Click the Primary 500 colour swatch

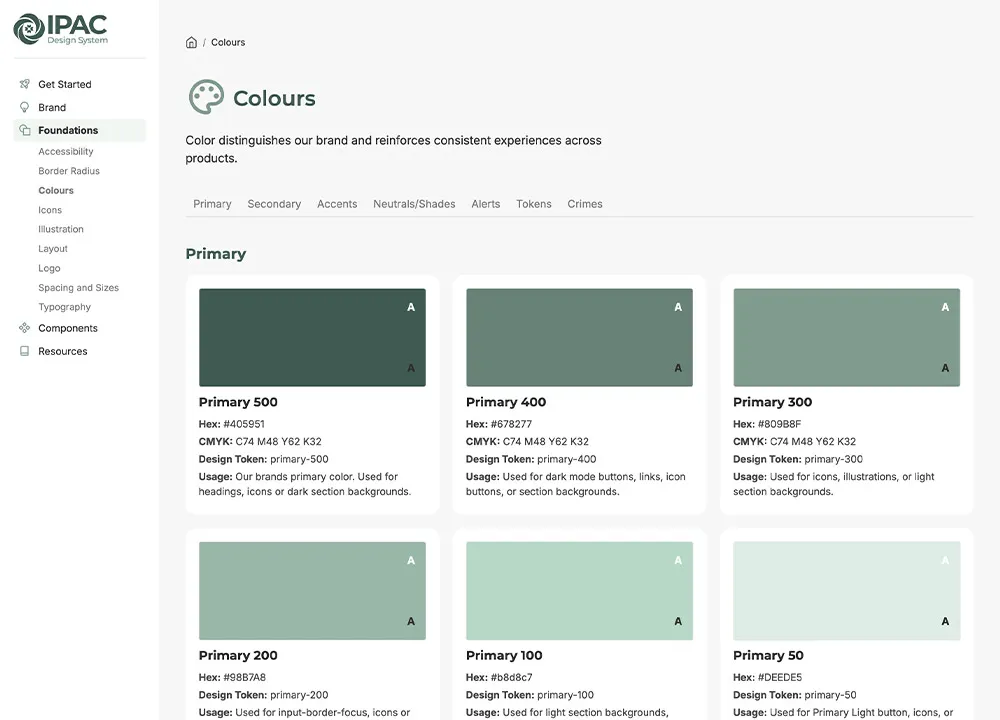tap(312, 337)
